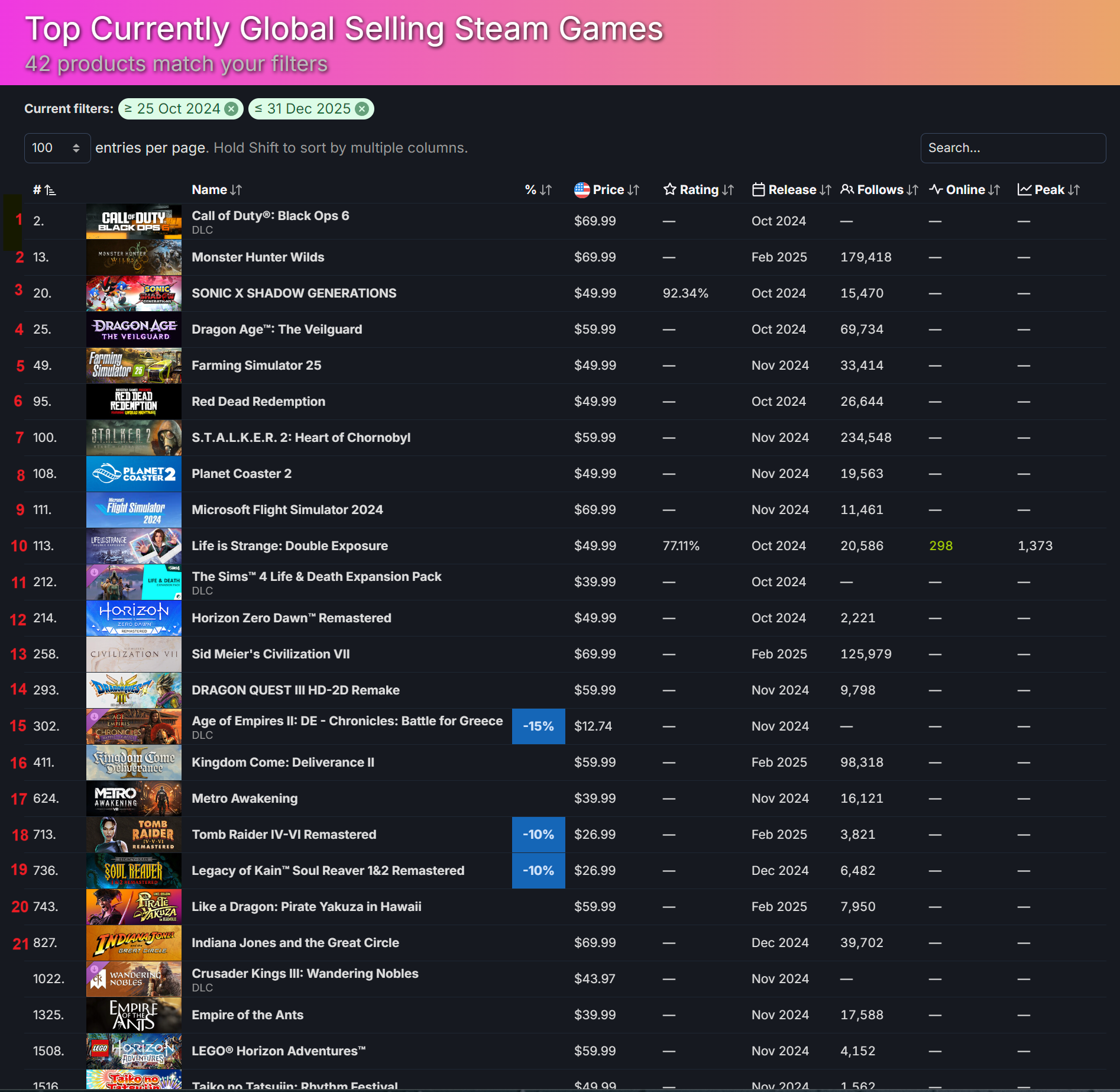Click Monster Hunter Wilds price $69.99

click(x=595, y=257)
